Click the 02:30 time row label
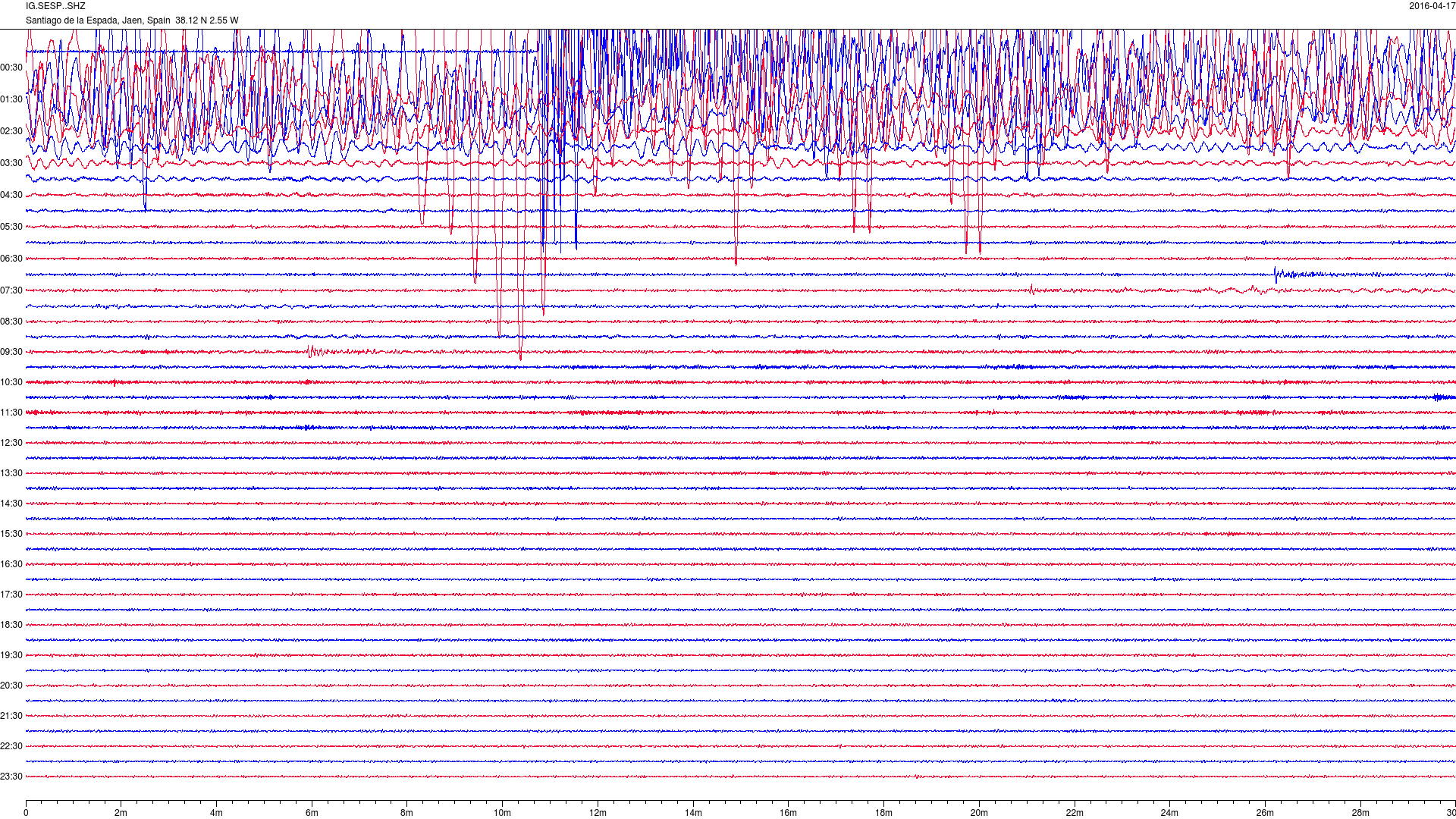1456x819 pixels. pos(11,131)
